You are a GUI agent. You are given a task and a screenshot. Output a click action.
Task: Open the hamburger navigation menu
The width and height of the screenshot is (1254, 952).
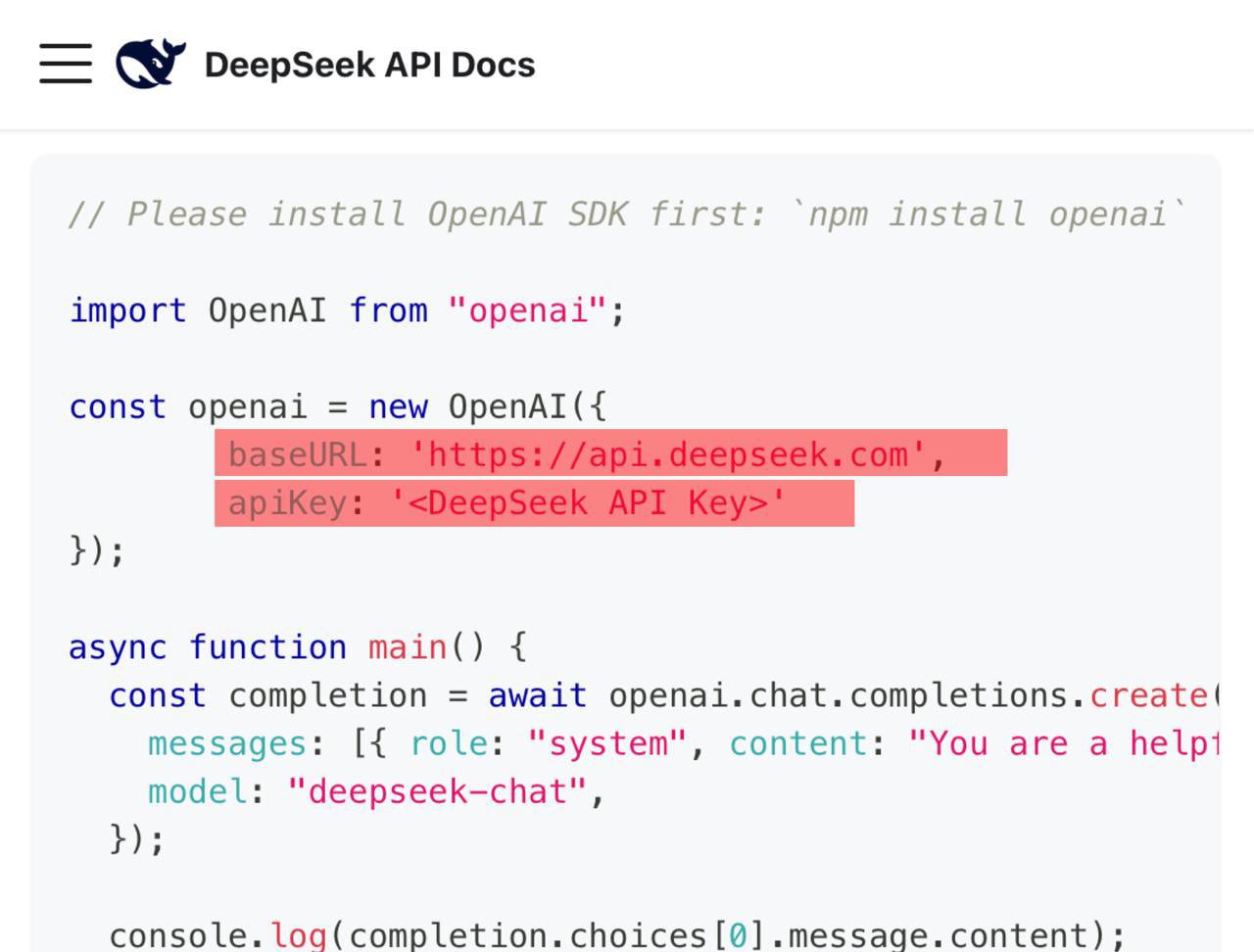click(x=66, y=64)
